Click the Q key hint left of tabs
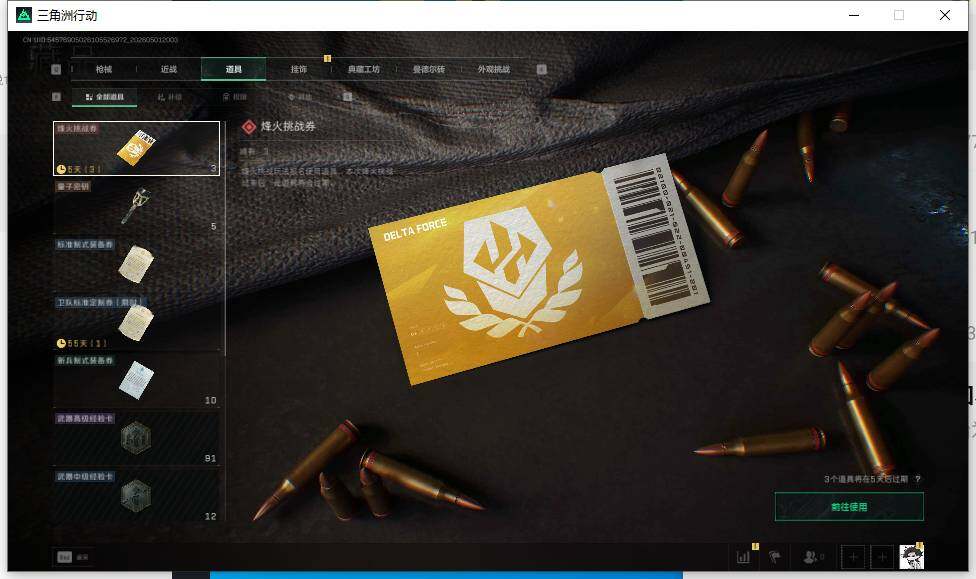 [x=56, y=69]
